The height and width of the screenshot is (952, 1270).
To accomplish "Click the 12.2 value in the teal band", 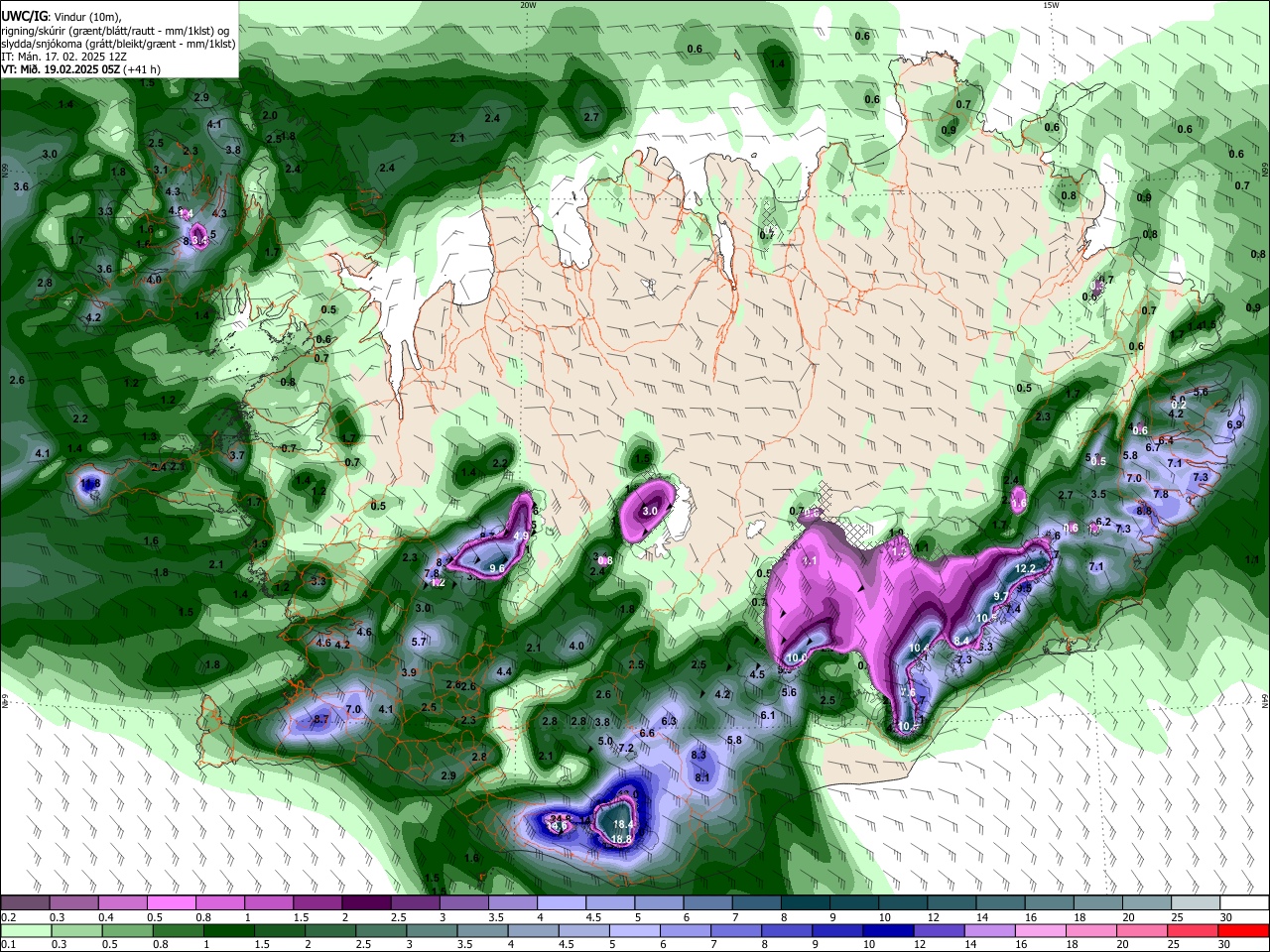I will point(1026,568).
